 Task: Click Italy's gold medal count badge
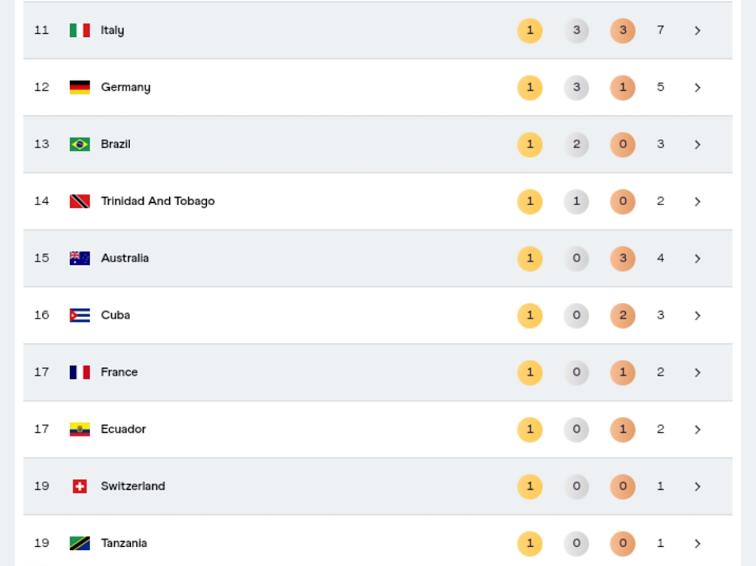pos(529,30)
